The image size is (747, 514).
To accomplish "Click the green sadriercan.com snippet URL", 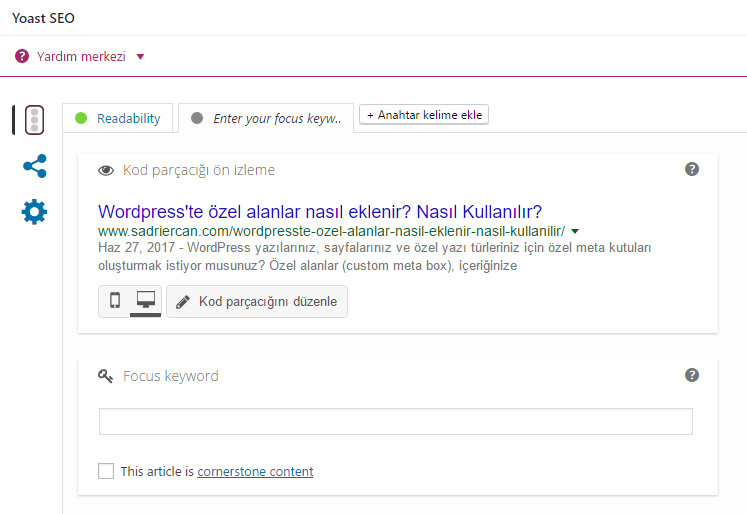I will coord(332,232).
